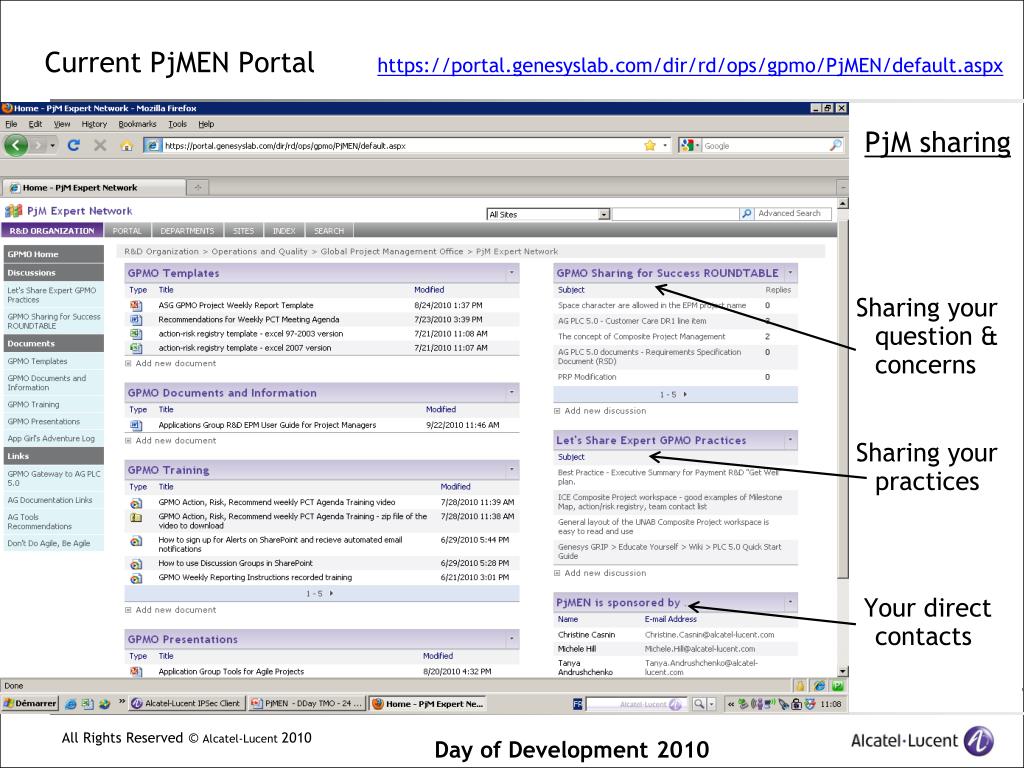Open the Démarrer start button
The image size is (1024, 768).
[x=30, y=703]
